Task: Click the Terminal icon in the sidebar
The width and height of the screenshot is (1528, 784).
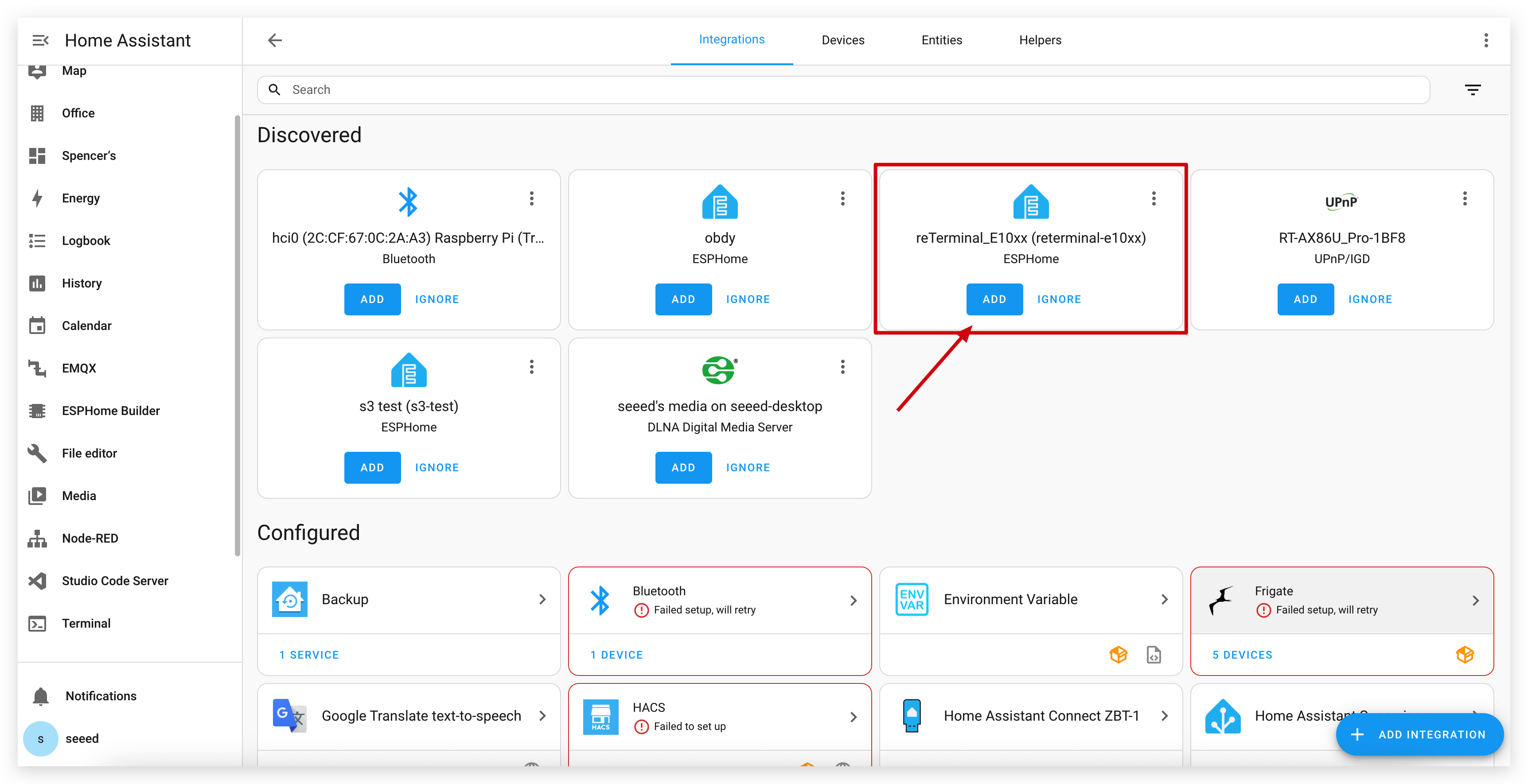Action: point(37,623)
